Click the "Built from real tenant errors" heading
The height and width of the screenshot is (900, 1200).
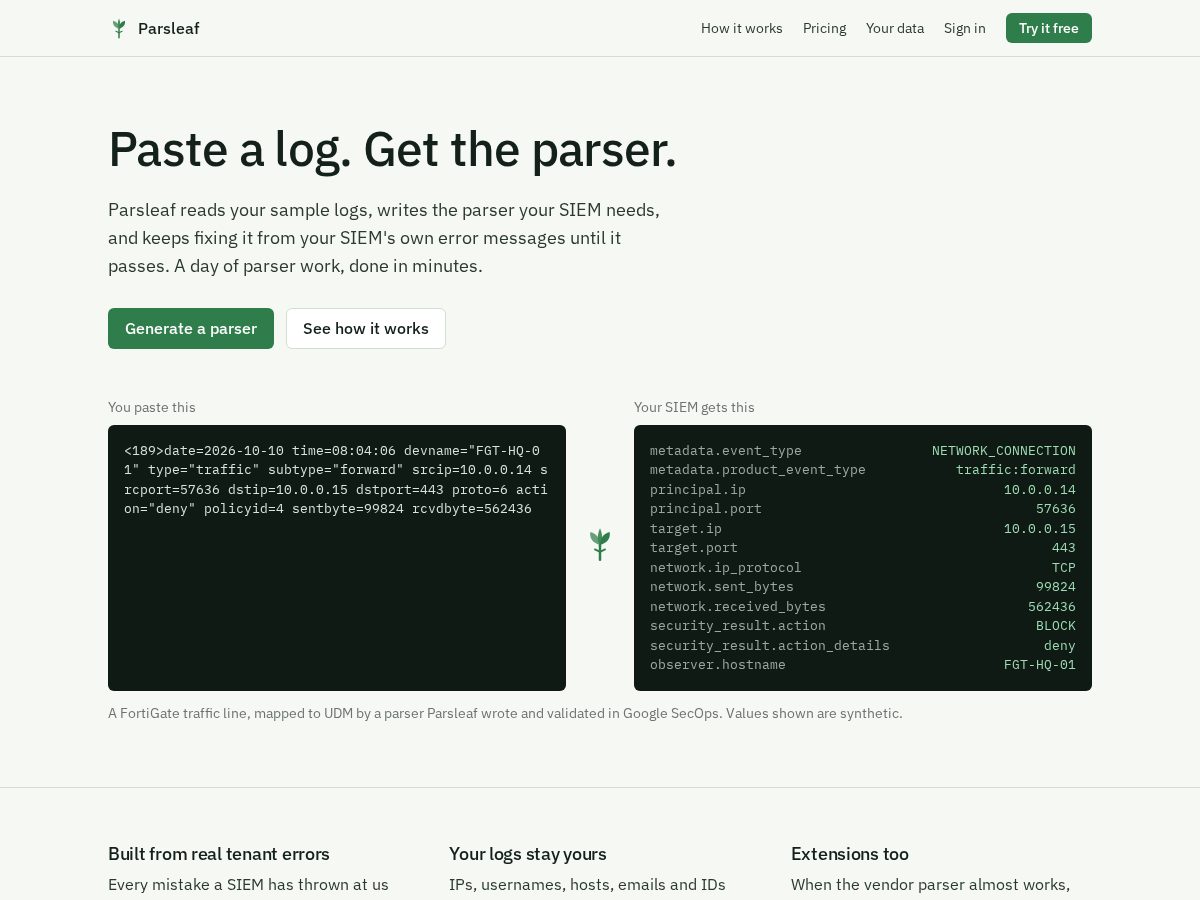pos(219,854)
